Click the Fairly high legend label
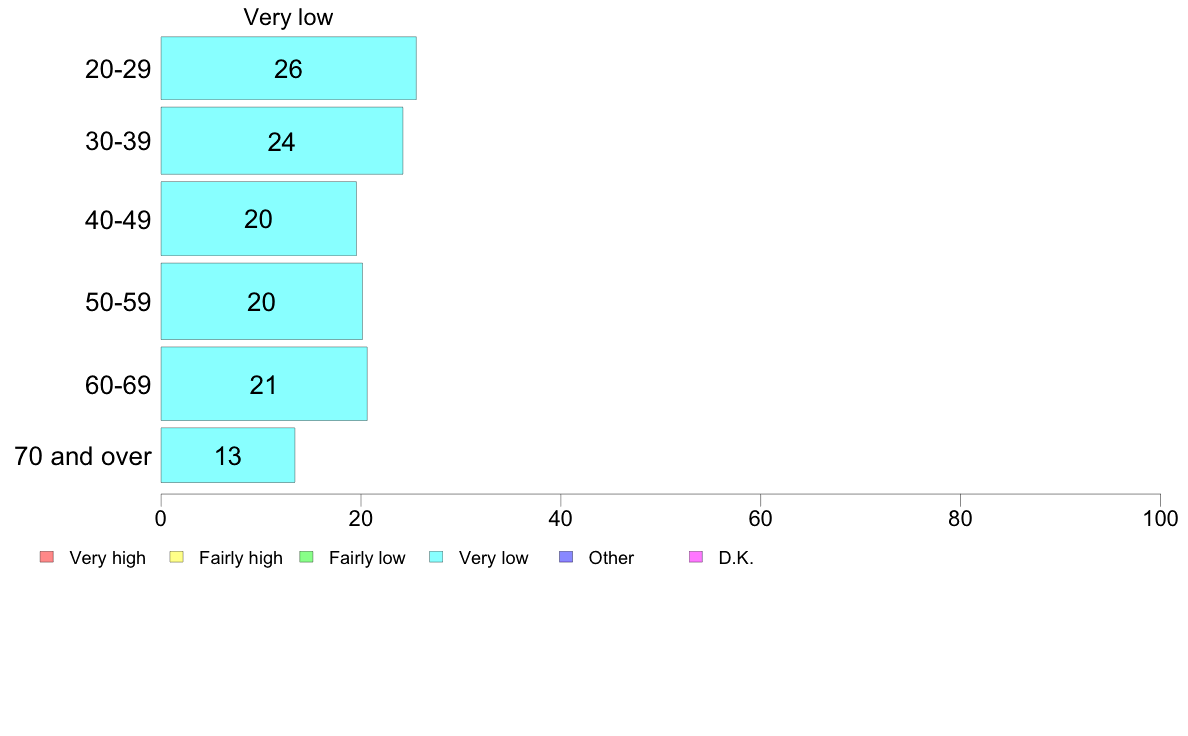This screenshot has height=736, width=1188. tap(241, 558)
